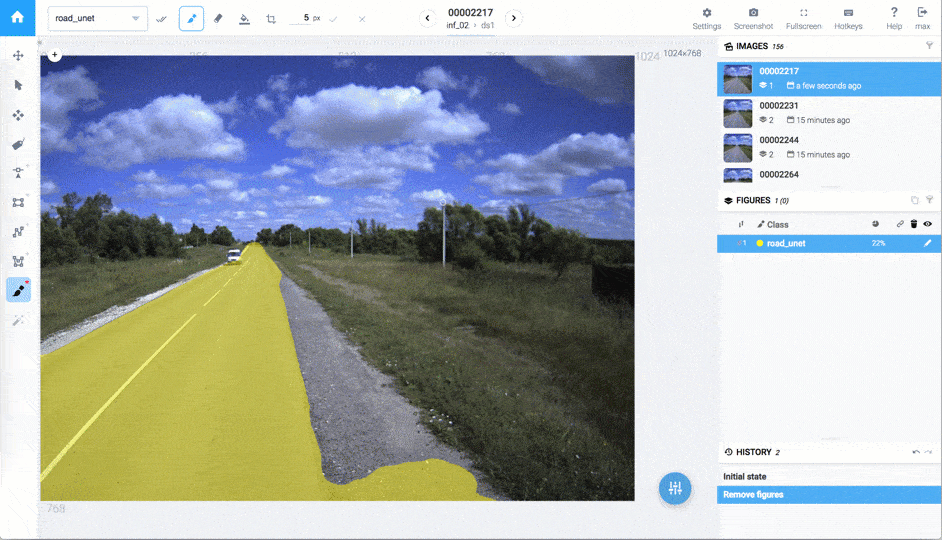Select 'Initial state' in History

coord(744,477)
